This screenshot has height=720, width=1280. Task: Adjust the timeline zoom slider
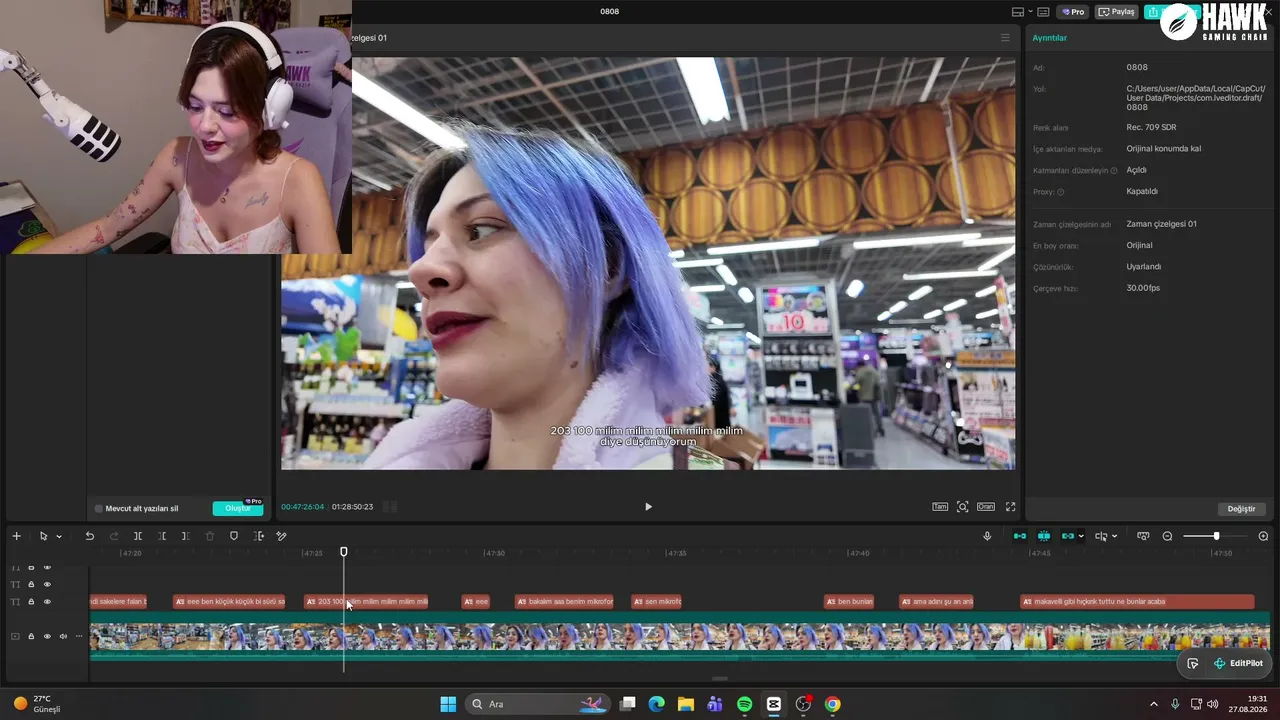coord(1216,536)
